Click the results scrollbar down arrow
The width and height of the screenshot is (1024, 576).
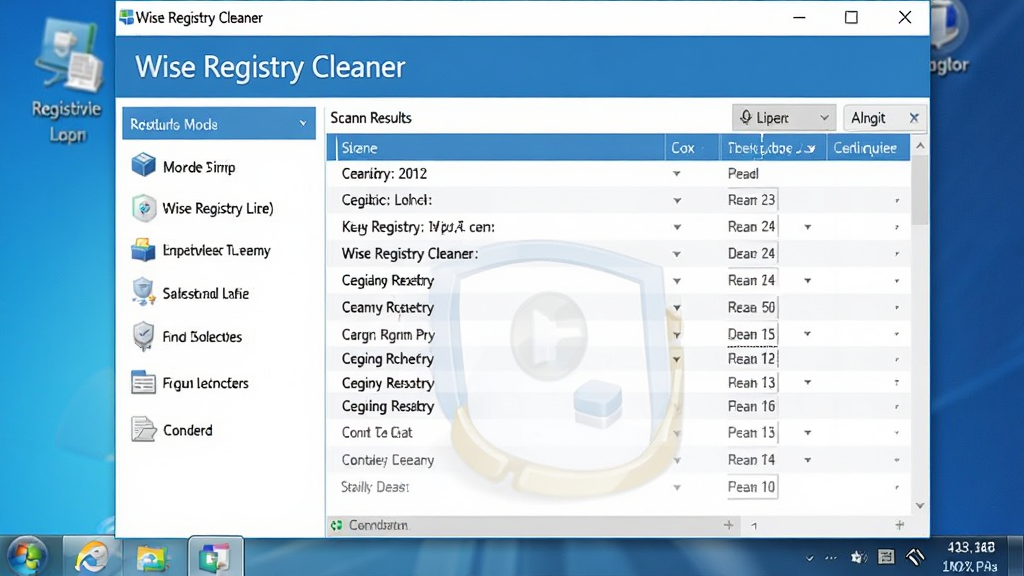(920, 505)
